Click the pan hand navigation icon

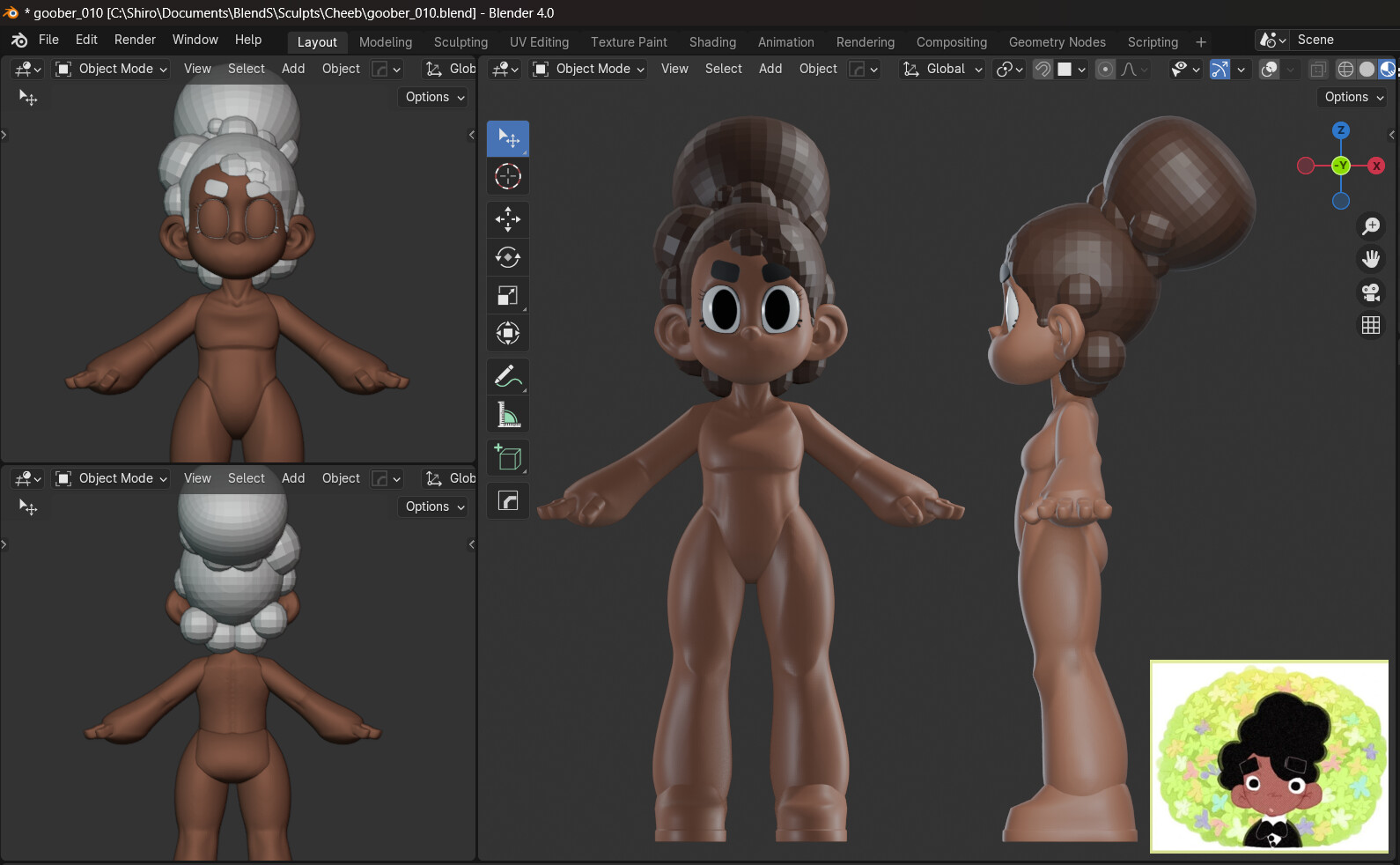[1371, 259]
